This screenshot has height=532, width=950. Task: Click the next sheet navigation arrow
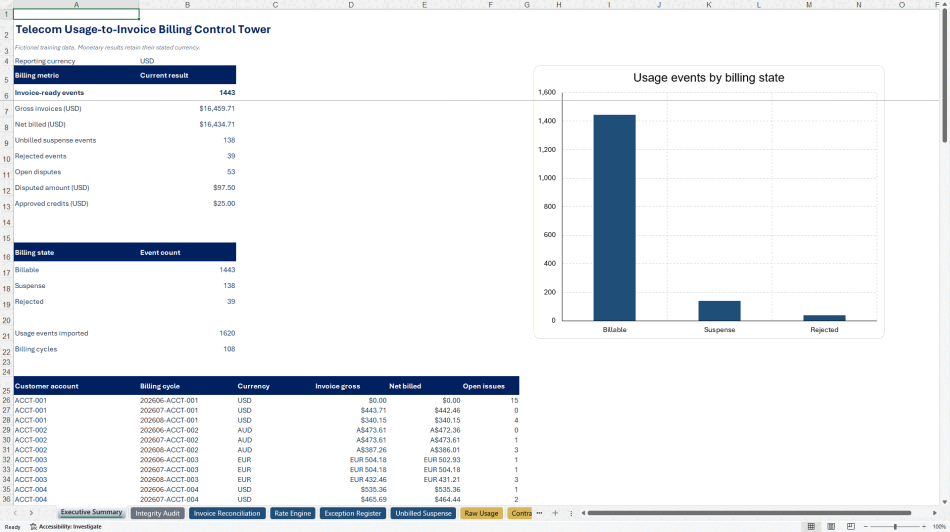tap(31, 513)
